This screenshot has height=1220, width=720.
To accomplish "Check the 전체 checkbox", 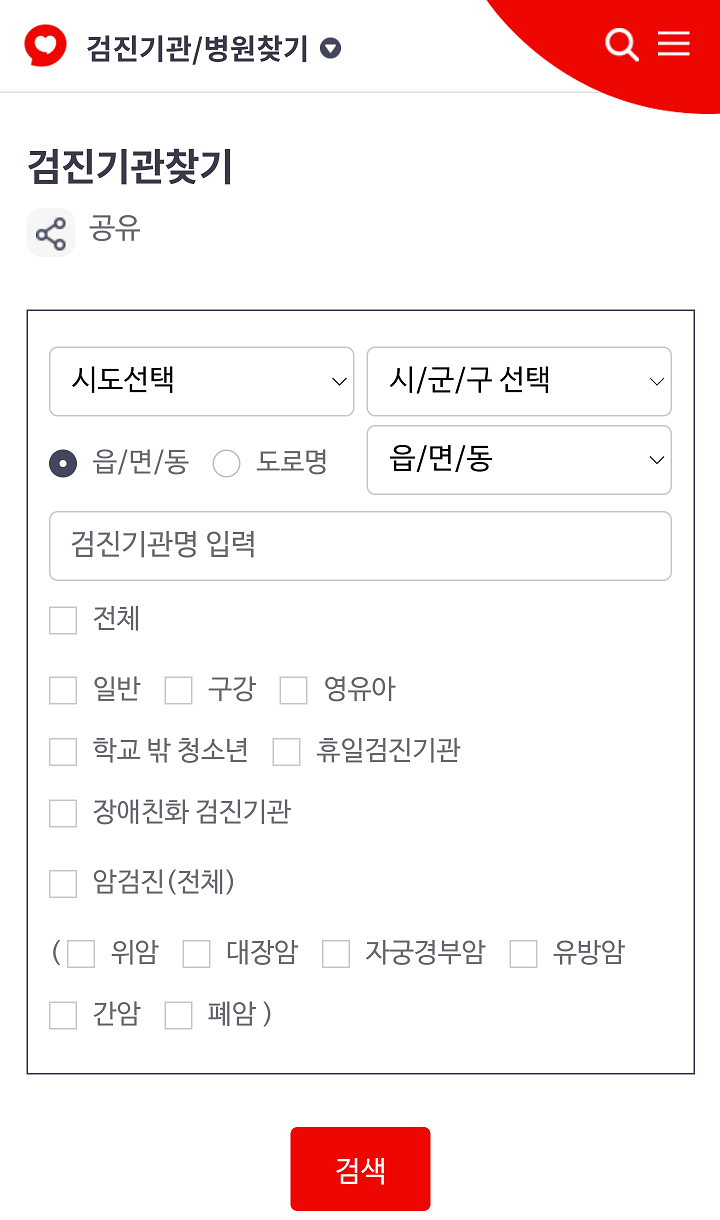I will (x=63, y=620).
